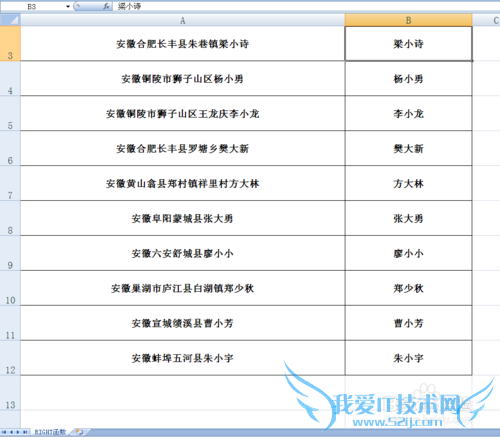
Task: Select column B cell 樊大新
Action: click(408, 149)
